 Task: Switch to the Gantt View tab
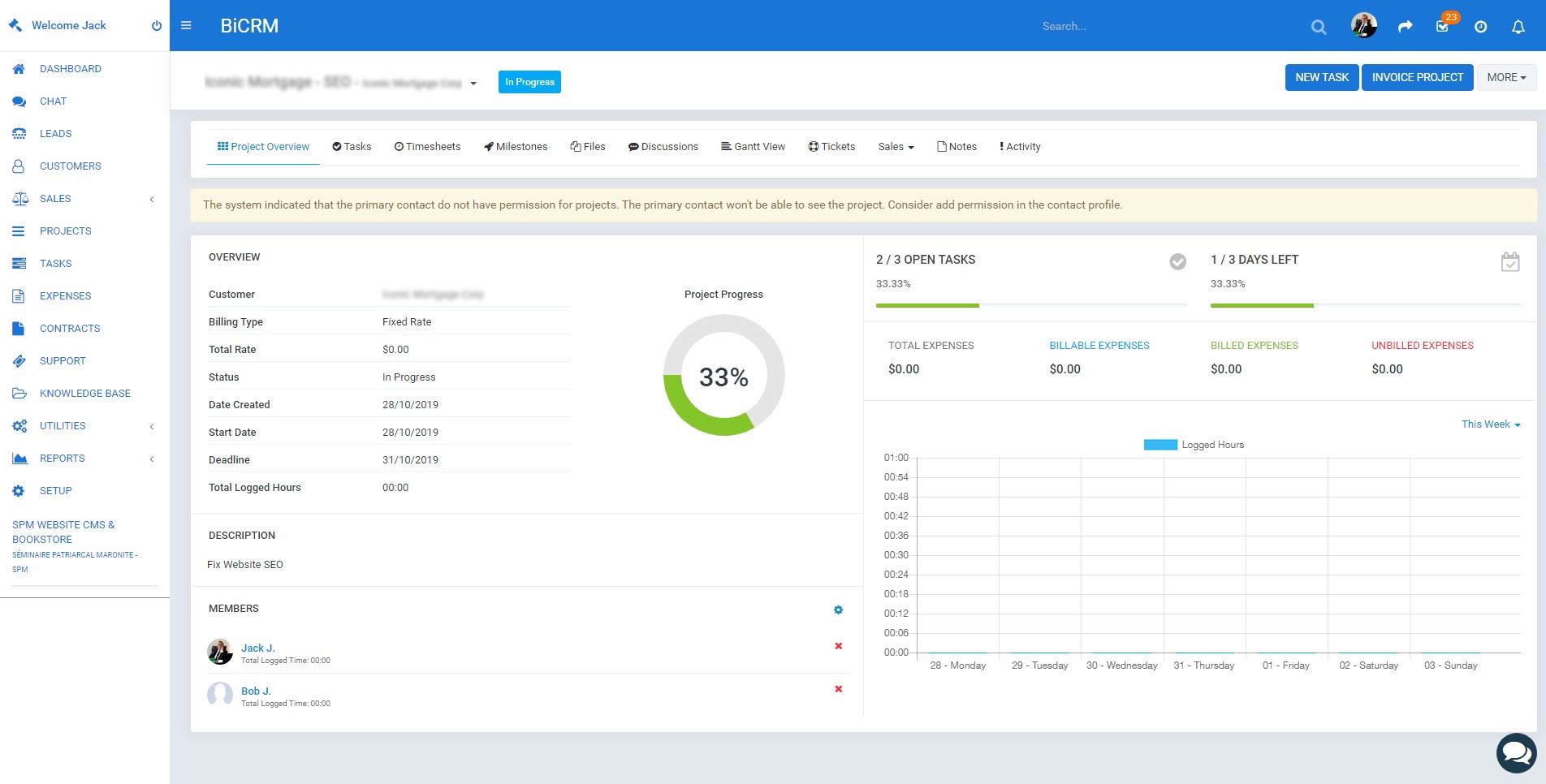click(x=753, y=147)
